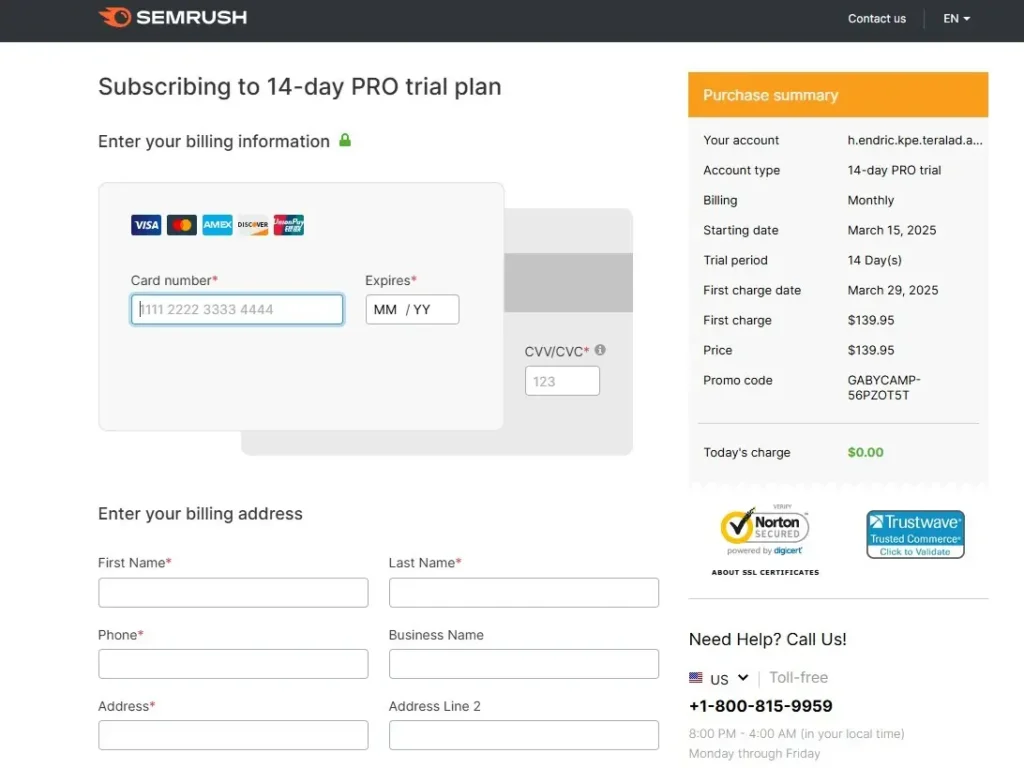
Task: Click the Trial period 14 Day(s) value
Action: [x=874, y=260]
